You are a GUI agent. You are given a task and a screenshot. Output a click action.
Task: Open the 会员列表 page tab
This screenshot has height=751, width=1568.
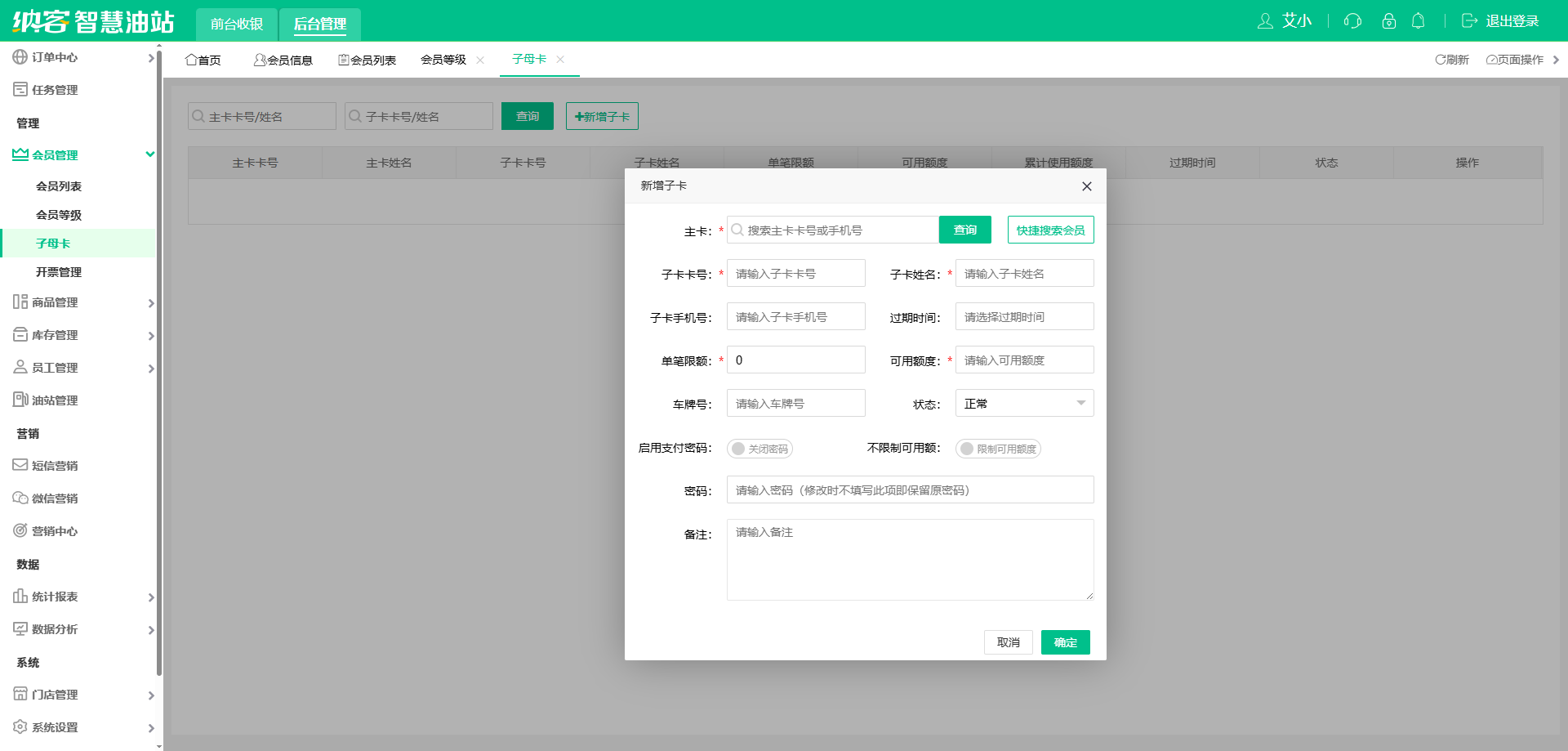(x=367, y=60)
